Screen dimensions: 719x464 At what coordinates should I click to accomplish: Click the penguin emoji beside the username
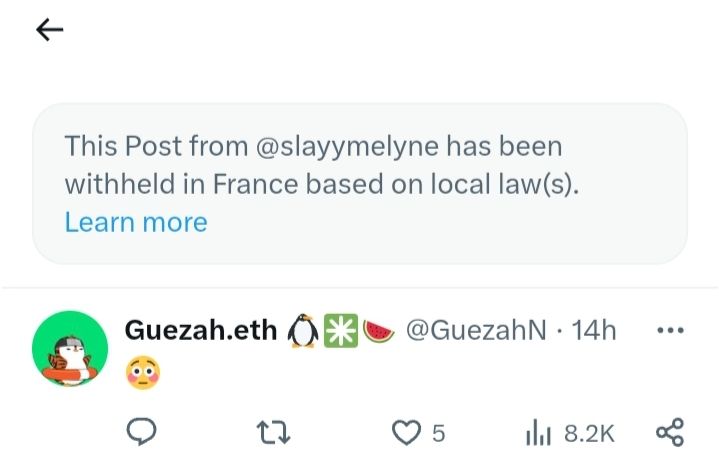302,331
